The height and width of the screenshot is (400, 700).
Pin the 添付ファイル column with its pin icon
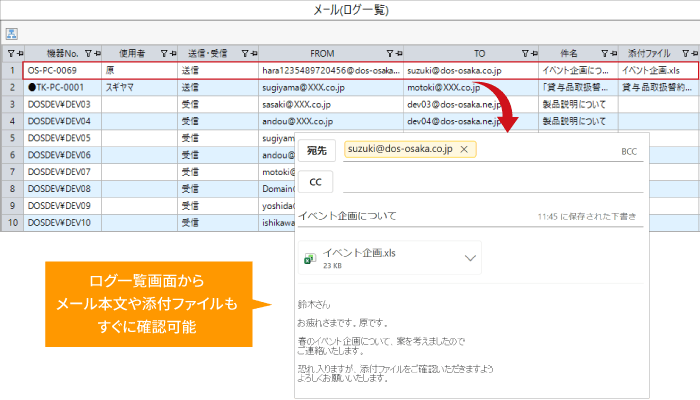(694, 54)
